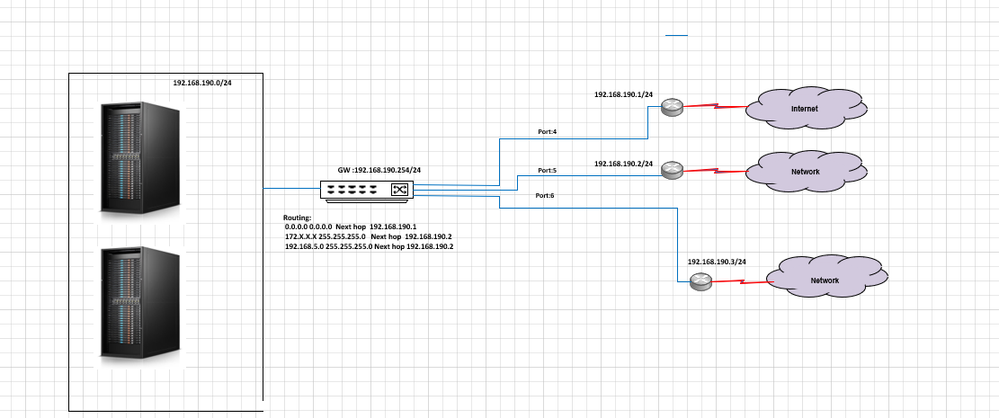Click the Routing: heading text

tap(297, 218)
